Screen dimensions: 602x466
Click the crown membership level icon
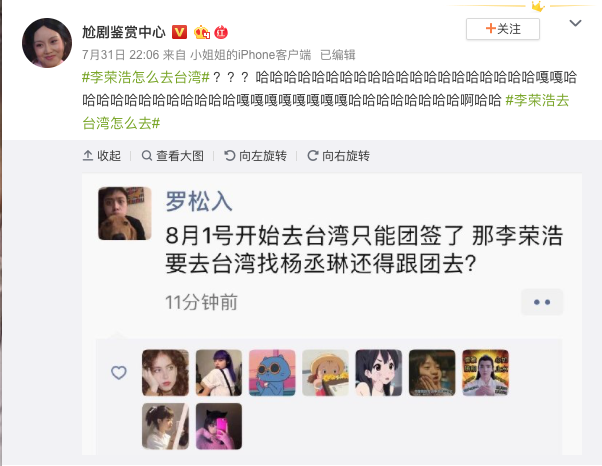click(x=202, y=32)
